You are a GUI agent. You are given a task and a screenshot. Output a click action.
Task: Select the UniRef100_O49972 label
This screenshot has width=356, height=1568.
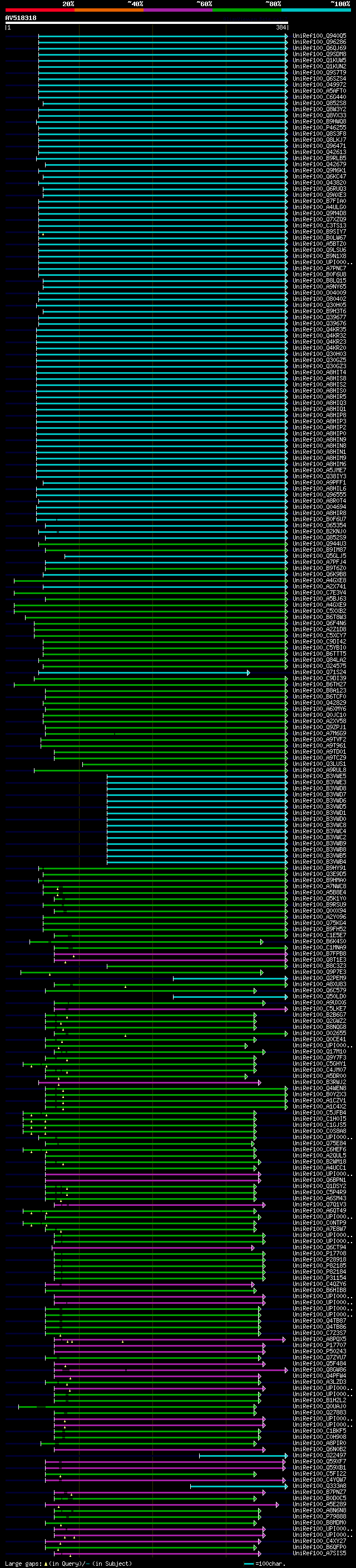[x=319, y=85]
